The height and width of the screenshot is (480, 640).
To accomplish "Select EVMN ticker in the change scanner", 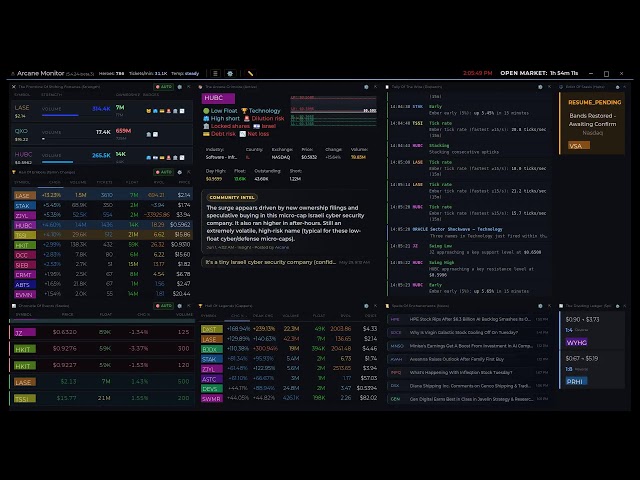I will [24, 294].
